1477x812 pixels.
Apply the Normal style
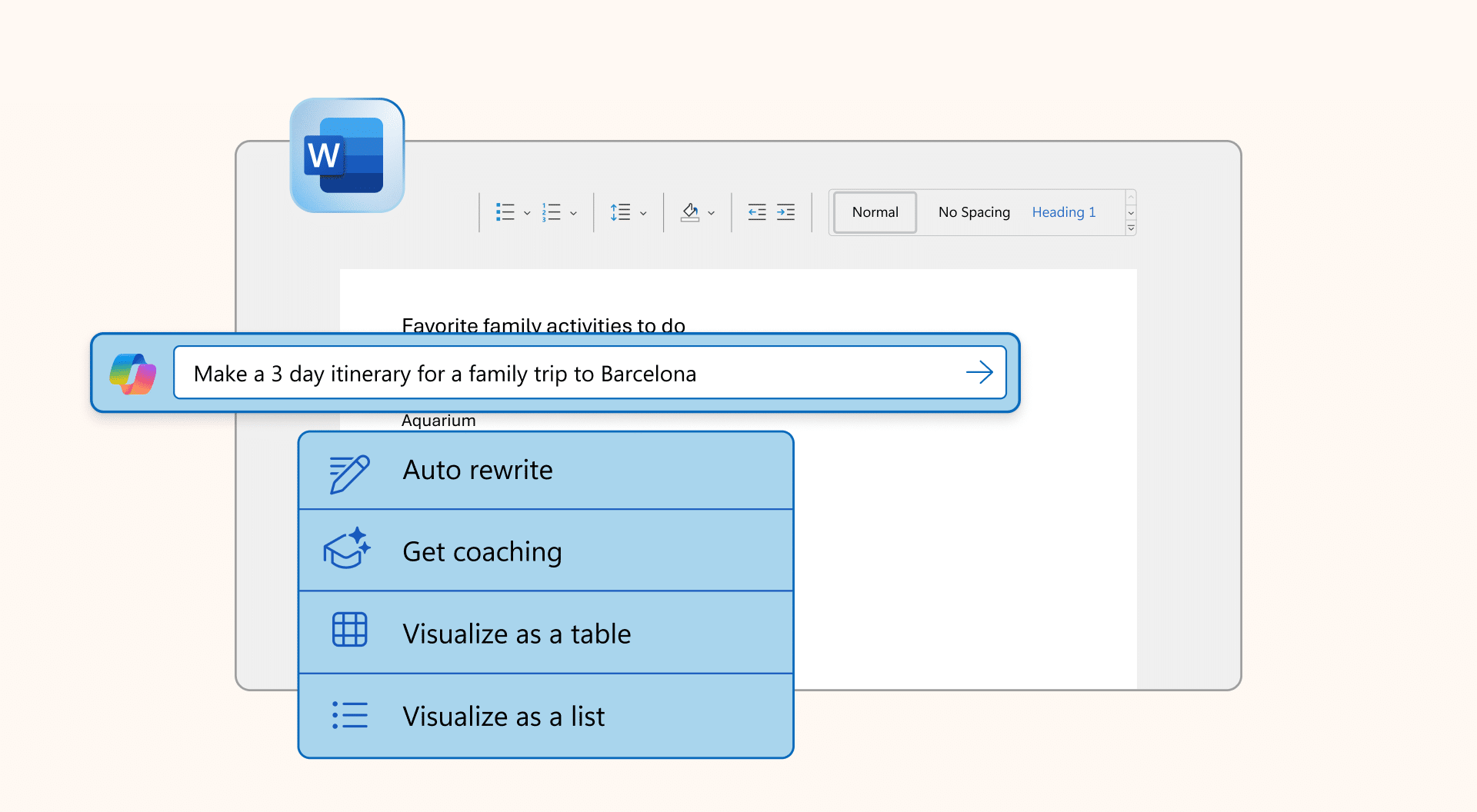pyautogui.click(x=875, y=212)
